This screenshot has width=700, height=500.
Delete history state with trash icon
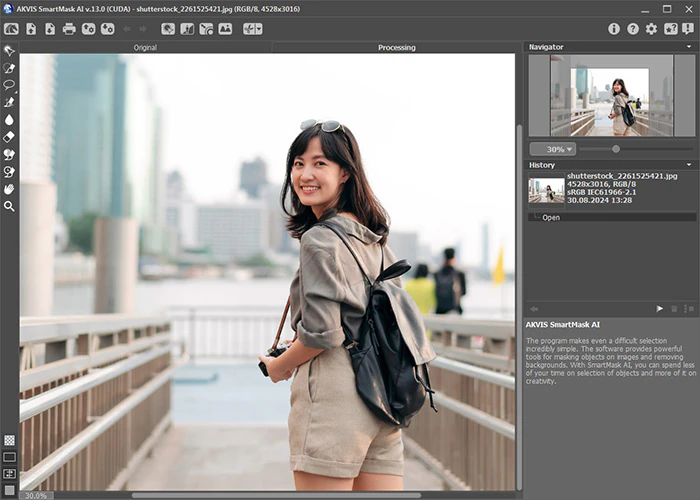tap(674, 308)
